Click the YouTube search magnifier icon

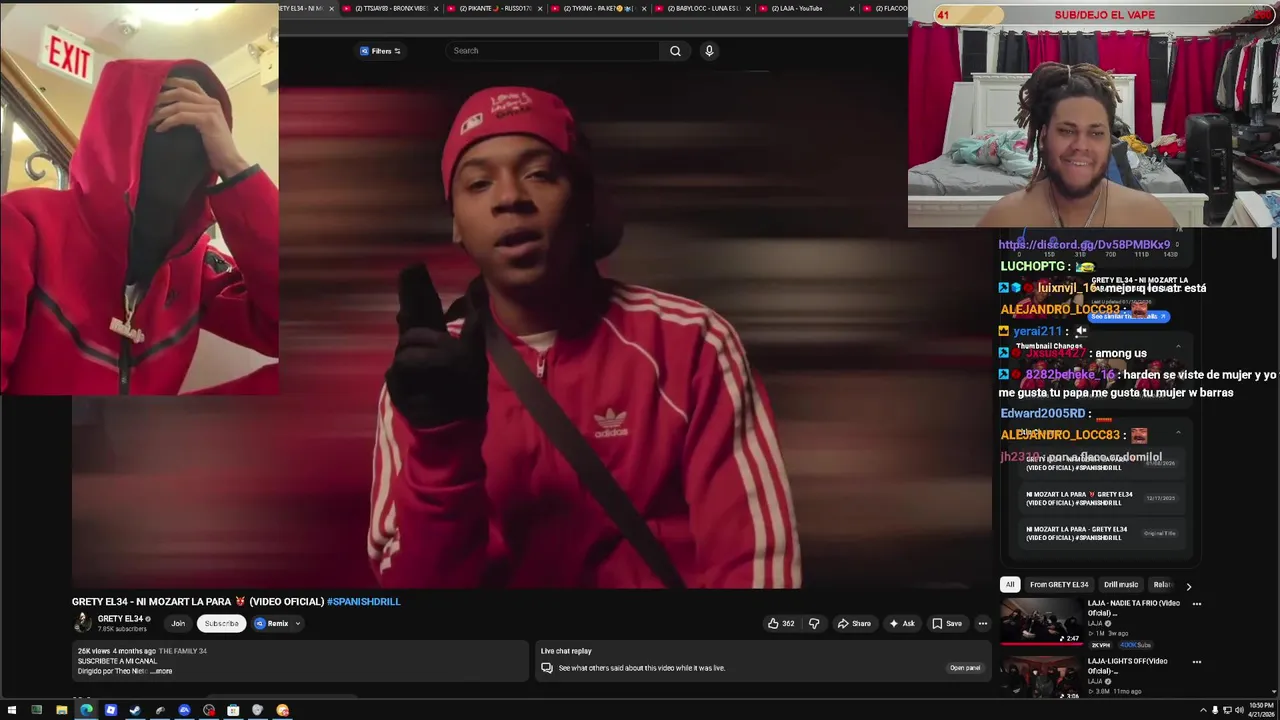point(675,51)
